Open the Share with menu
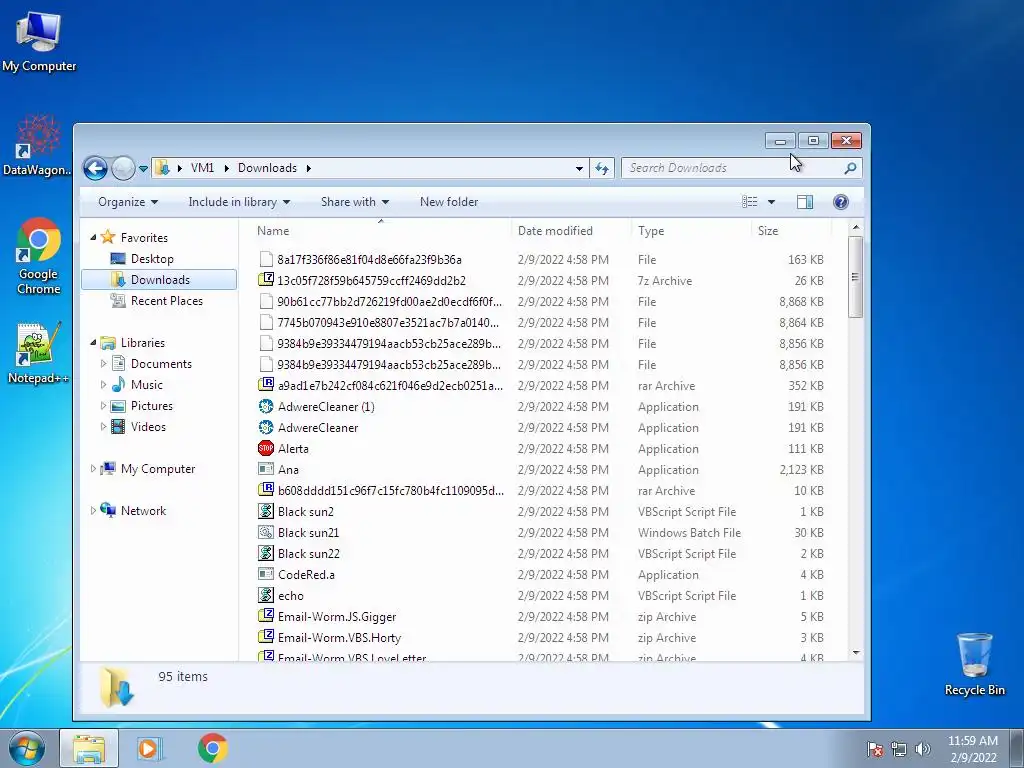The width and height of the screenshot is (1024, 768). point(355,202)
